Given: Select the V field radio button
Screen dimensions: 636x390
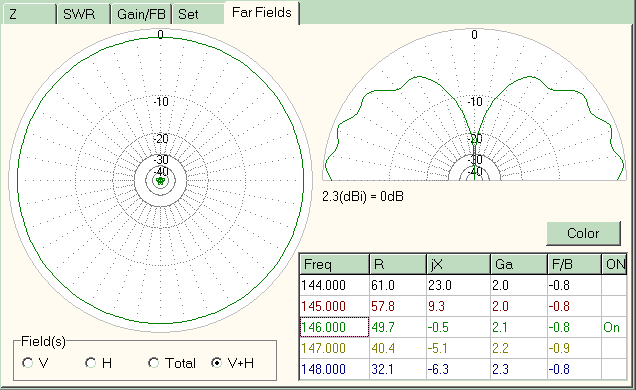Looking at the screenshot, I should 35,363.
